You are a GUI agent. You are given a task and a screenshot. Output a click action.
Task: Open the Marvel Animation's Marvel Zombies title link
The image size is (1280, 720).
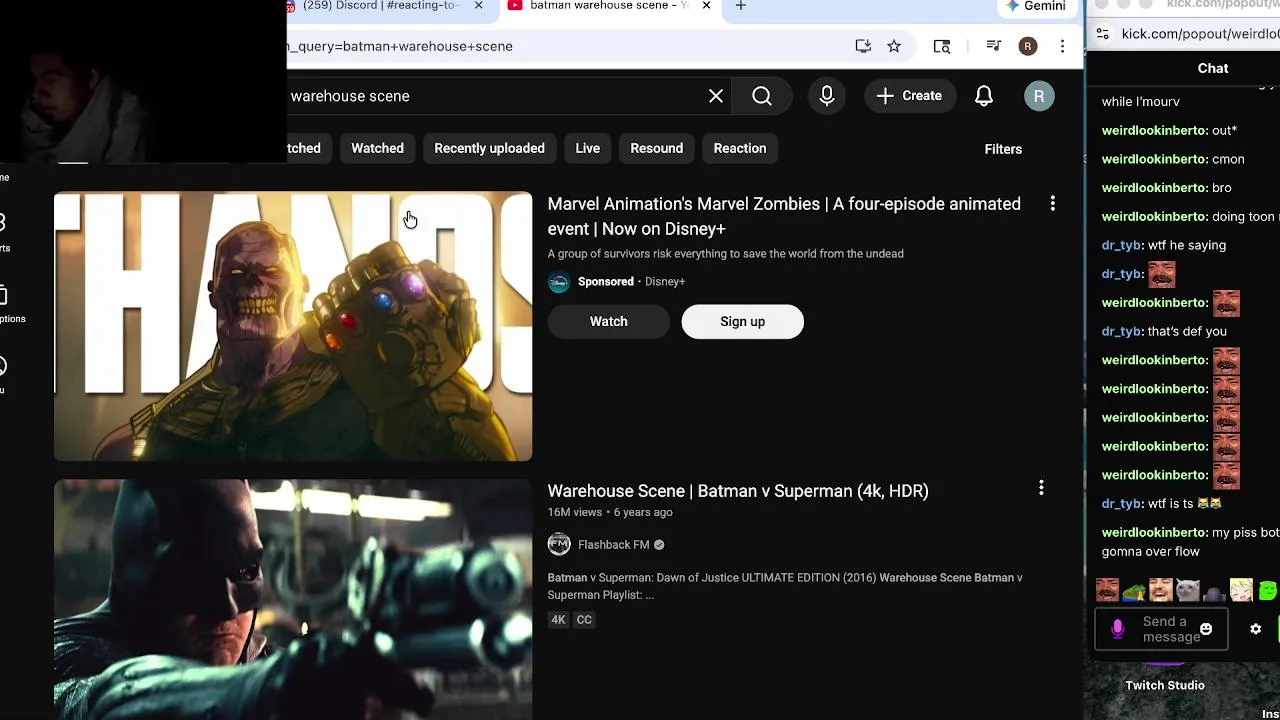tap(784, 216)
